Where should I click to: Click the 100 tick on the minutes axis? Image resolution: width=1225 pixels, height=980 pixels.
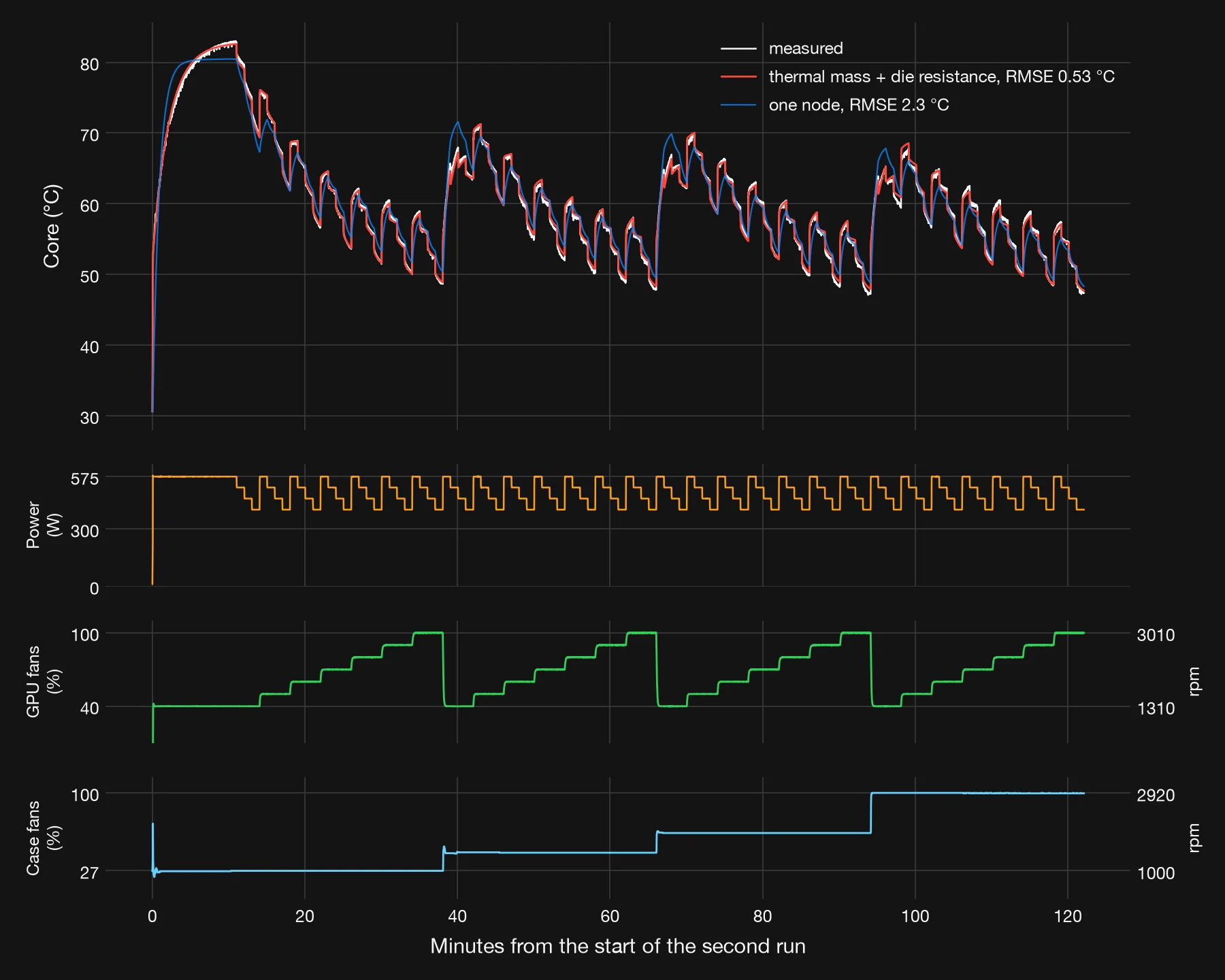pyautogui.click(x=915, y=916)
